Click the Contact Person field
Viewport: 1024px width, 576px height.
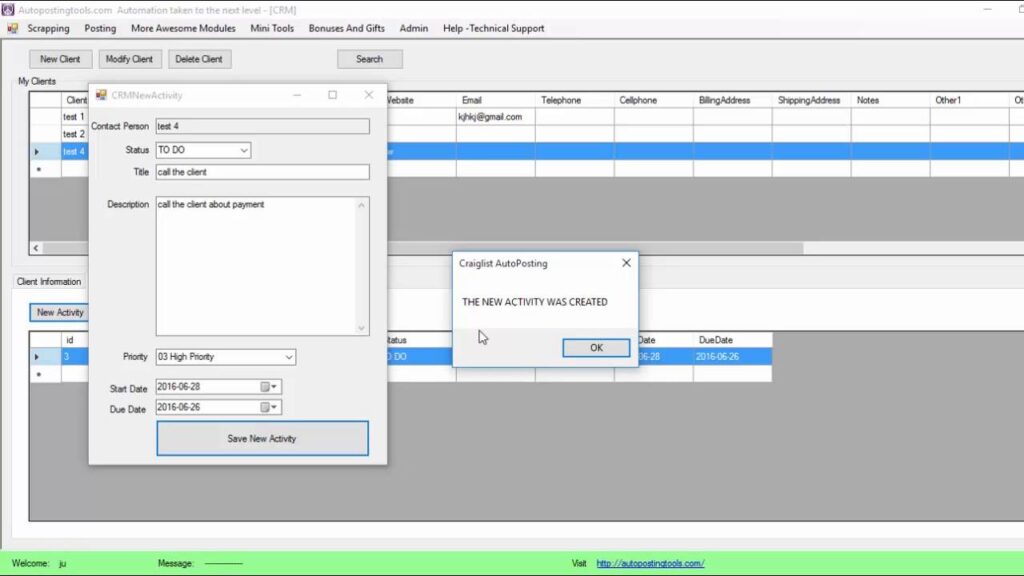pyautogui.click(x=262, y=126)
